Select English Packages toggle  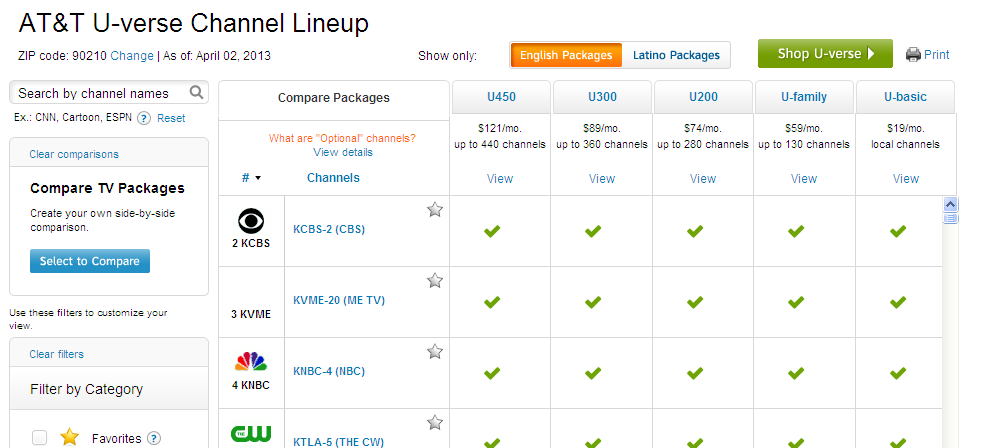coord(566,55)
